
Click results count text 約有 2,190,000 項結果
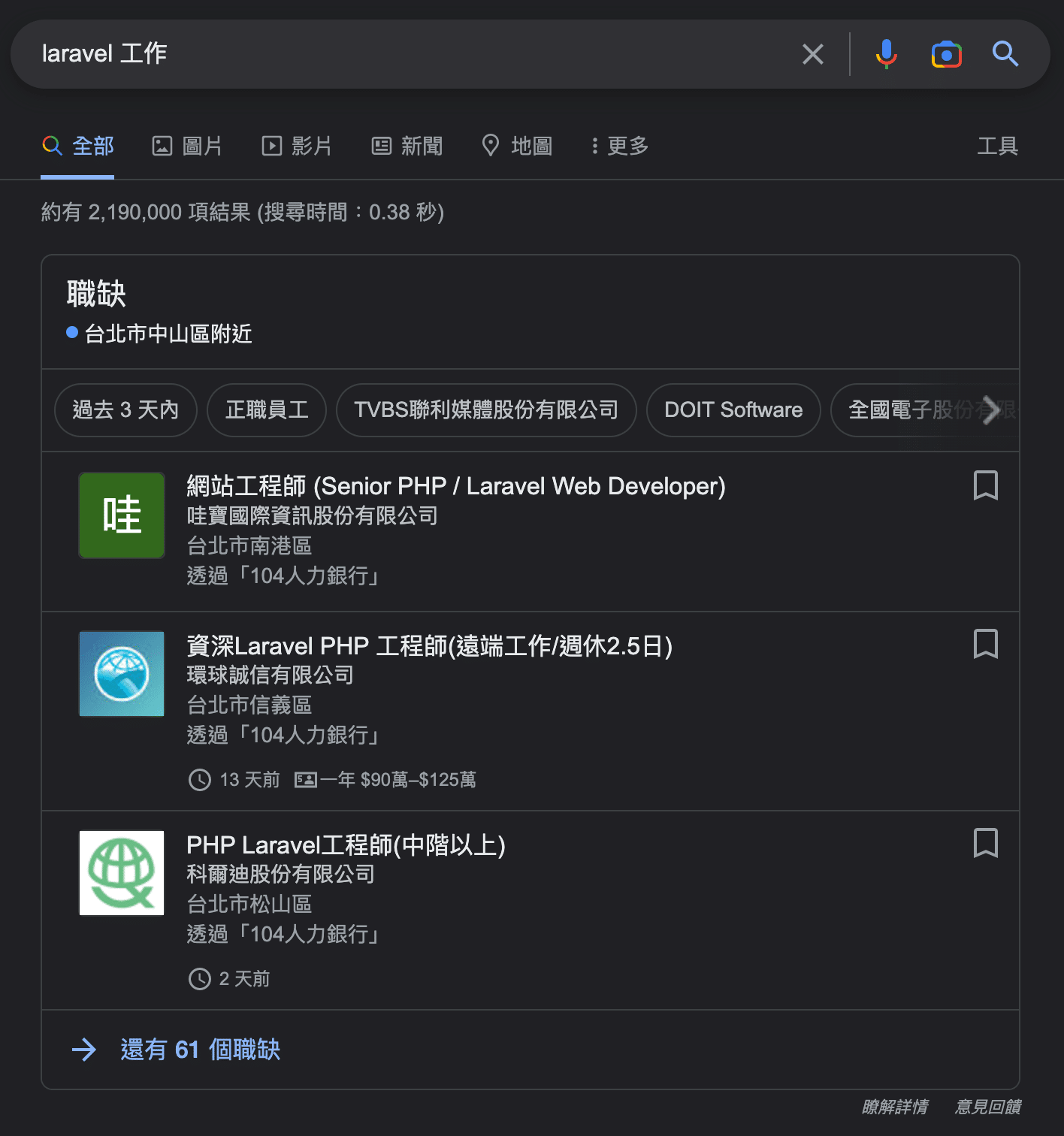coord(146,213)
